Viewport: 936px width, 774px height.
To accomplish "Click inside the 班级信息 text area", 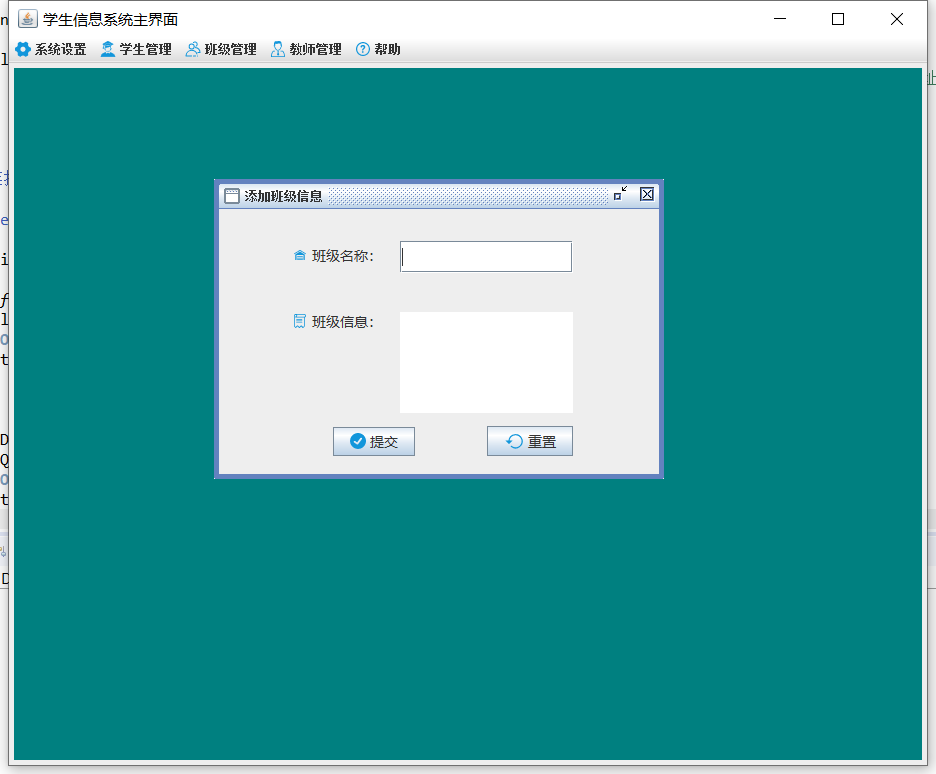I will (x=485, y=362).
